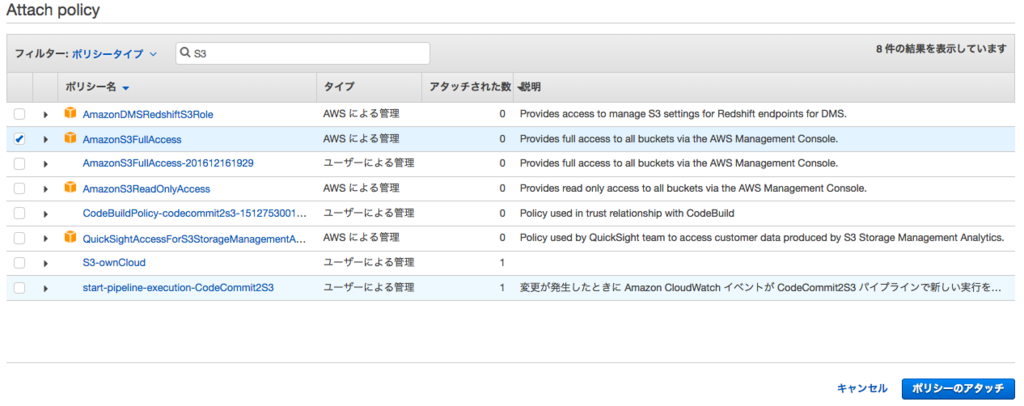Tick the CodeBuildPolicy-codecommit2s3 checkbox
This screenshot has height=406, width=1024.
[x=20, y=213]
